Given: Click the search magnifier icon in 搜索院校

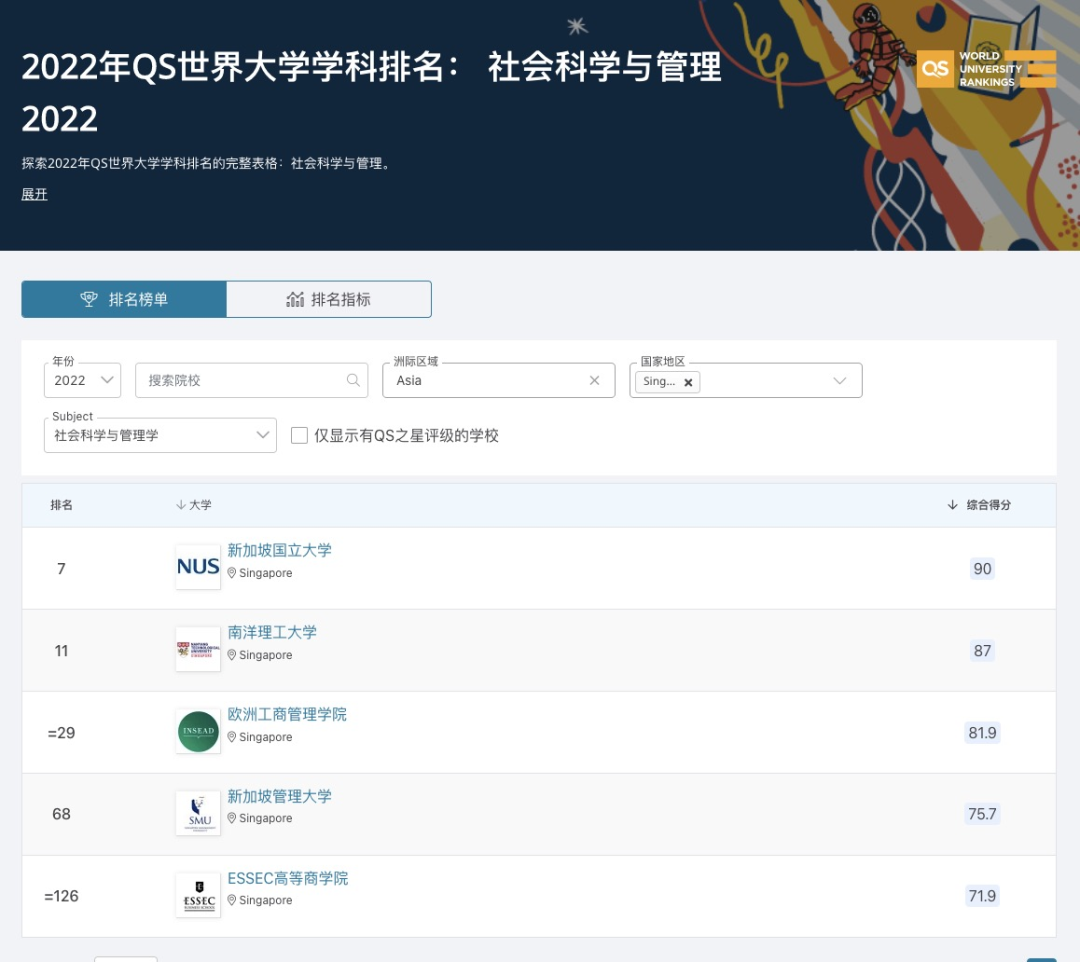Looking at the screenshot, I should pyautogui.click(x=353, y=380).
